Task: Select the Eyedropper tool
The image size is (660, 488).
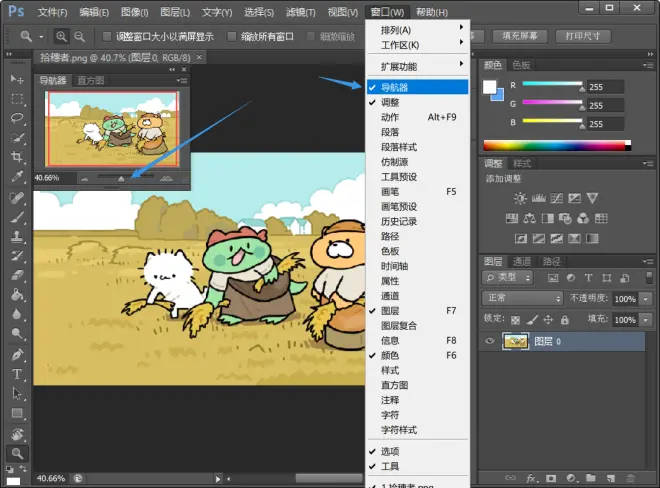Action: (17, 176)
